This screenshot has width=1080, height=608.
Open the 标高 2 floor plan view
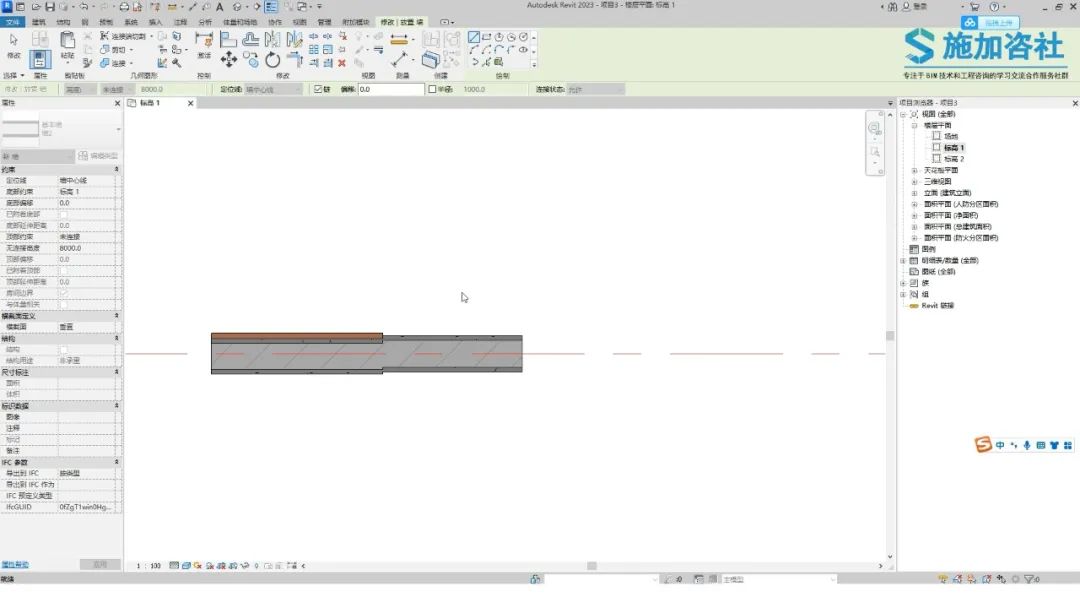(x=954, y=159)
